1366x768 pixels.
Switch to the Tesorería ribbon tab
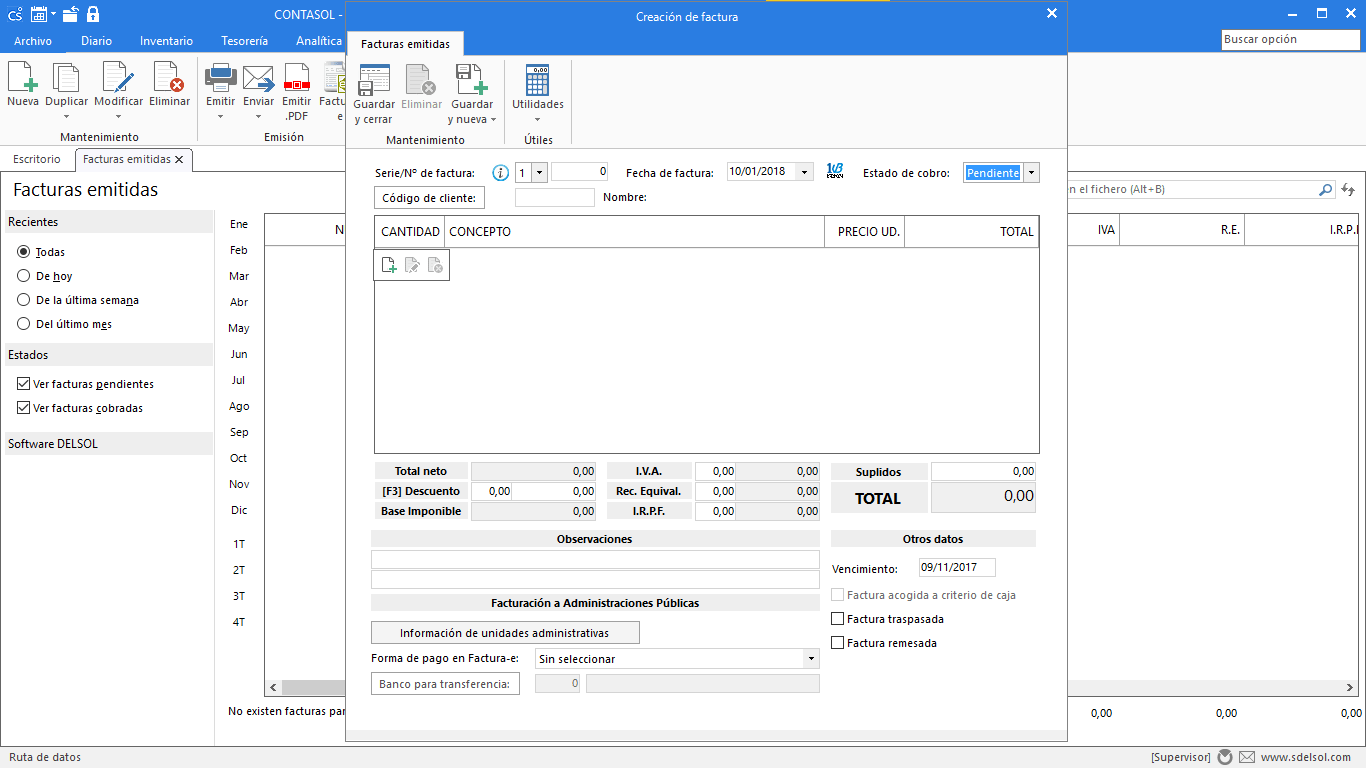click(x=245, y=41)
